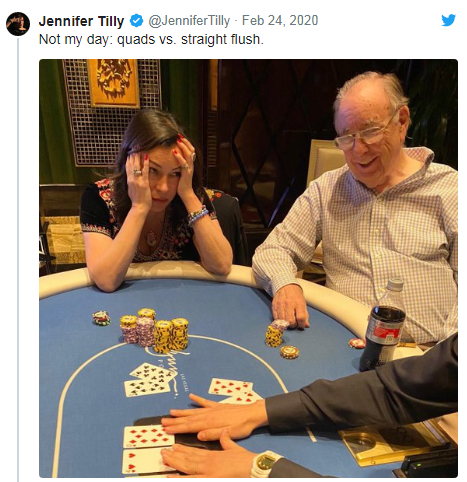Open Jennifer Tilly's round profile avatar

pyautogui.click(x=18, y=24)
